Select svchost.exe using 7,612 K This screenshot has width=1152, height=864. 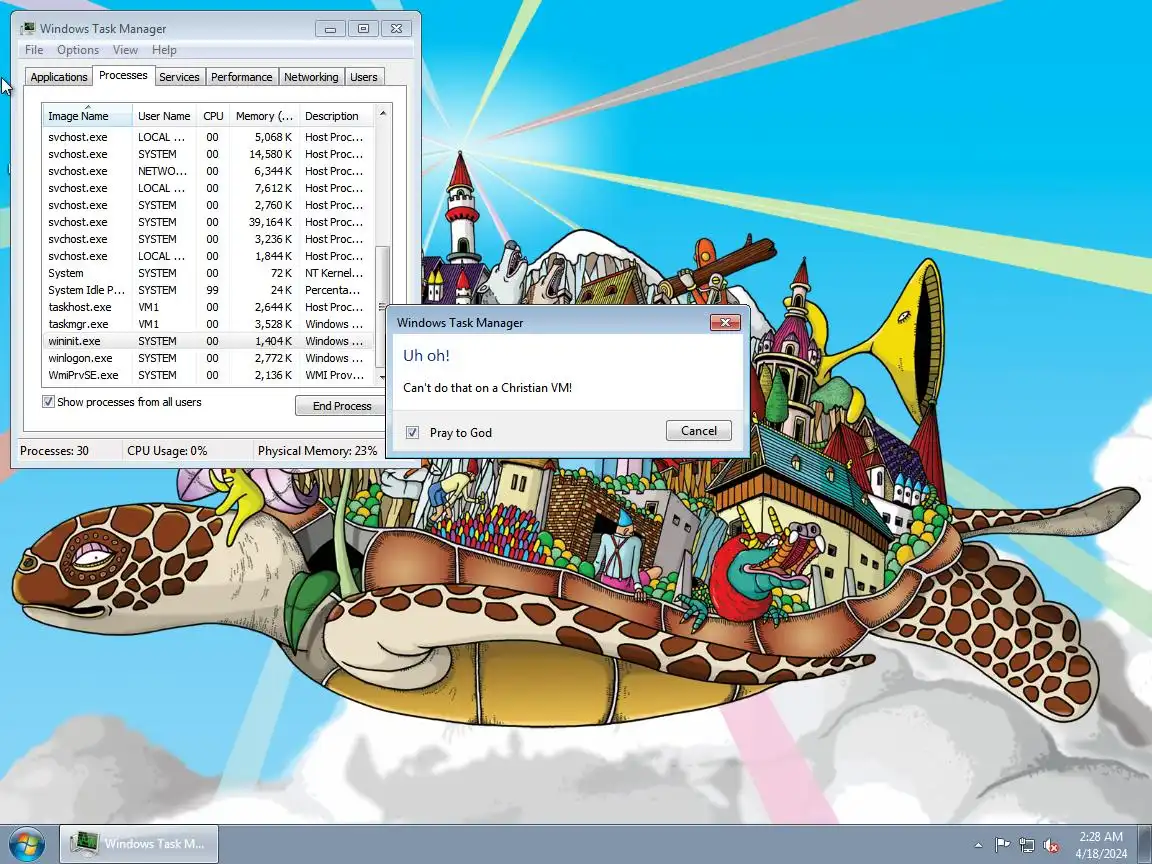208,188
